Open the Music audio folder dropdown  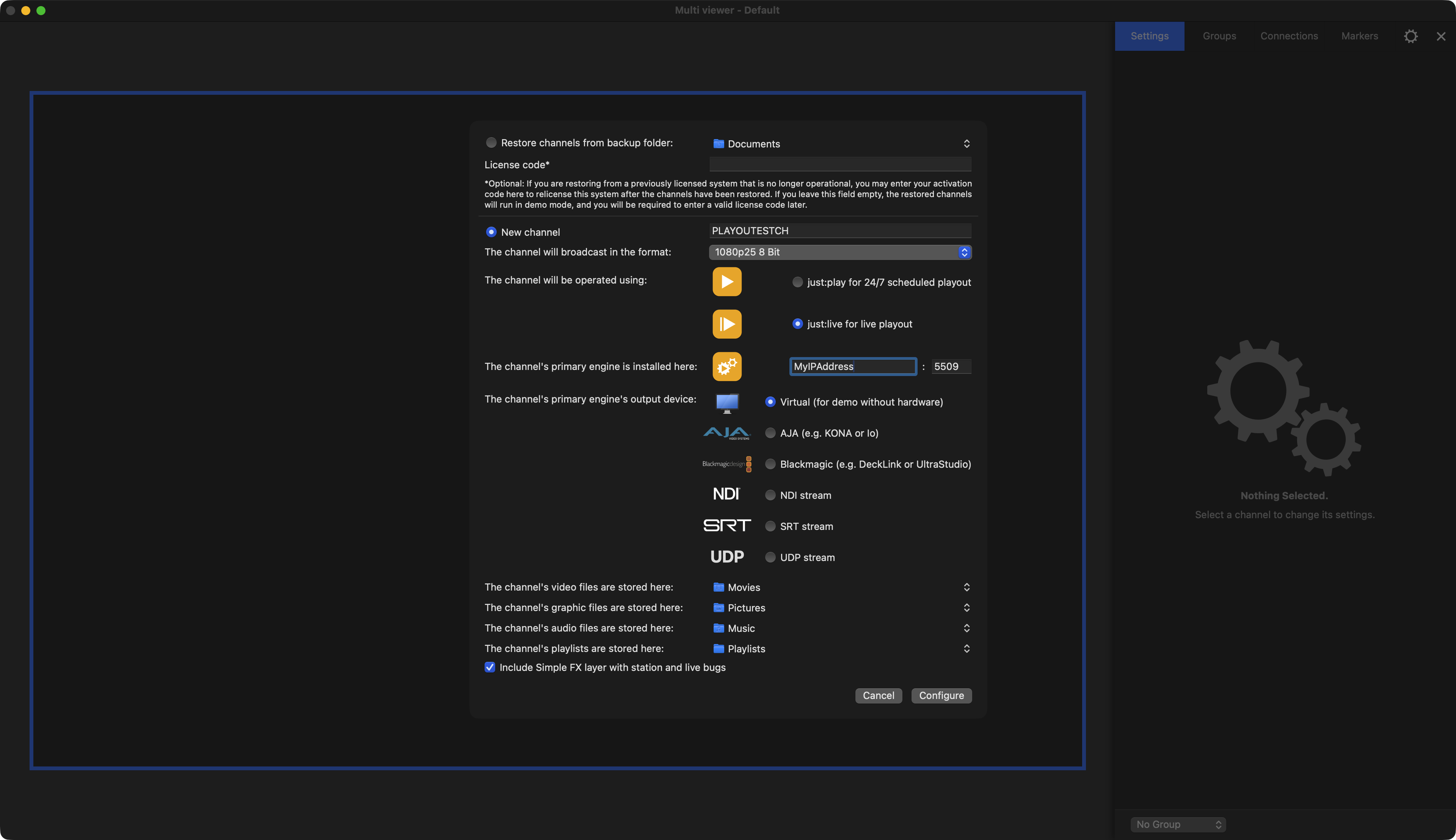click(840, 628)
